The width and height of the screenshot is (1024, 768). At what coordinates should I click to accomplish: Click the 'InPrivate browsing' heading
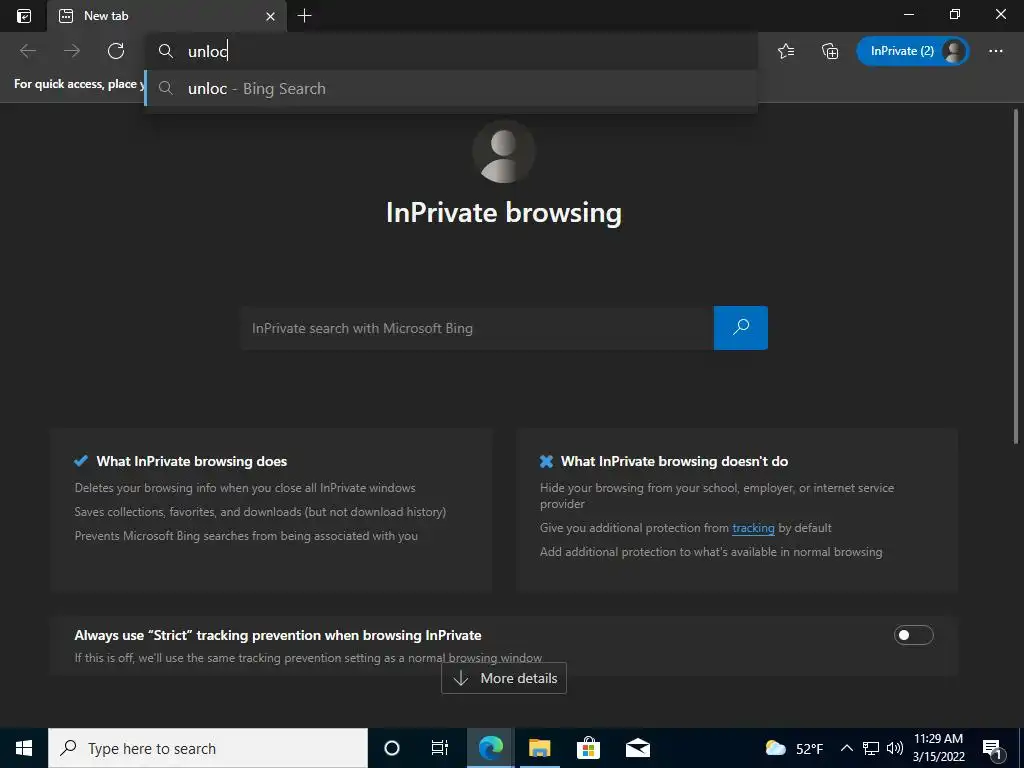tap(504, 213)
